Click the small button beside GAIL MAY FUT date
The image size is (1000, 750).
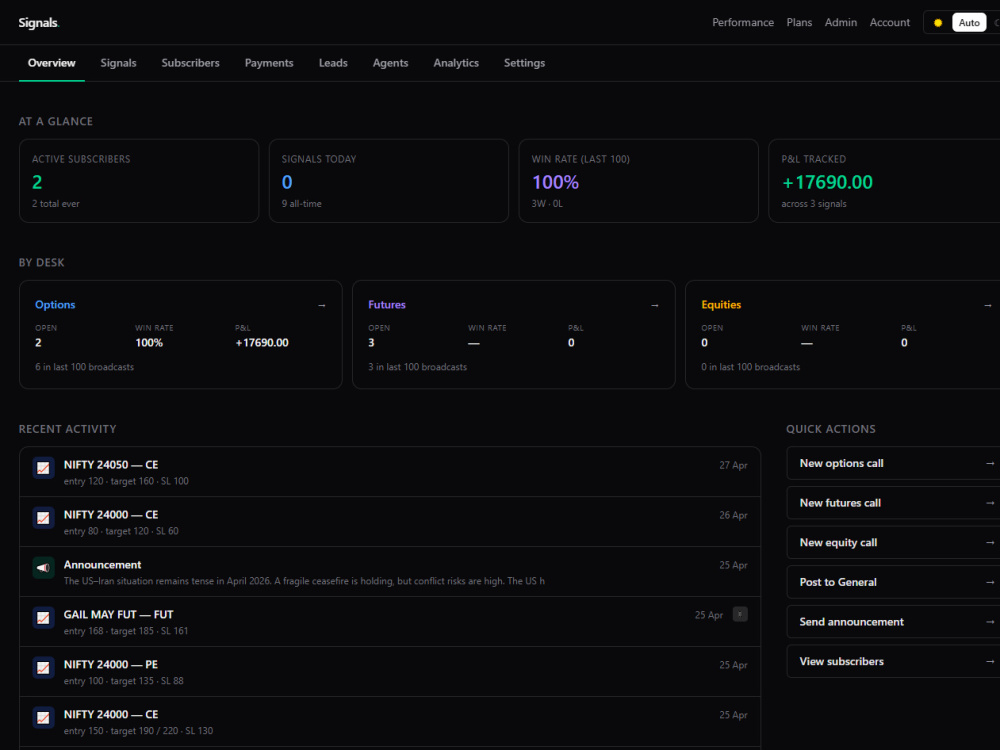pos(740,614)
